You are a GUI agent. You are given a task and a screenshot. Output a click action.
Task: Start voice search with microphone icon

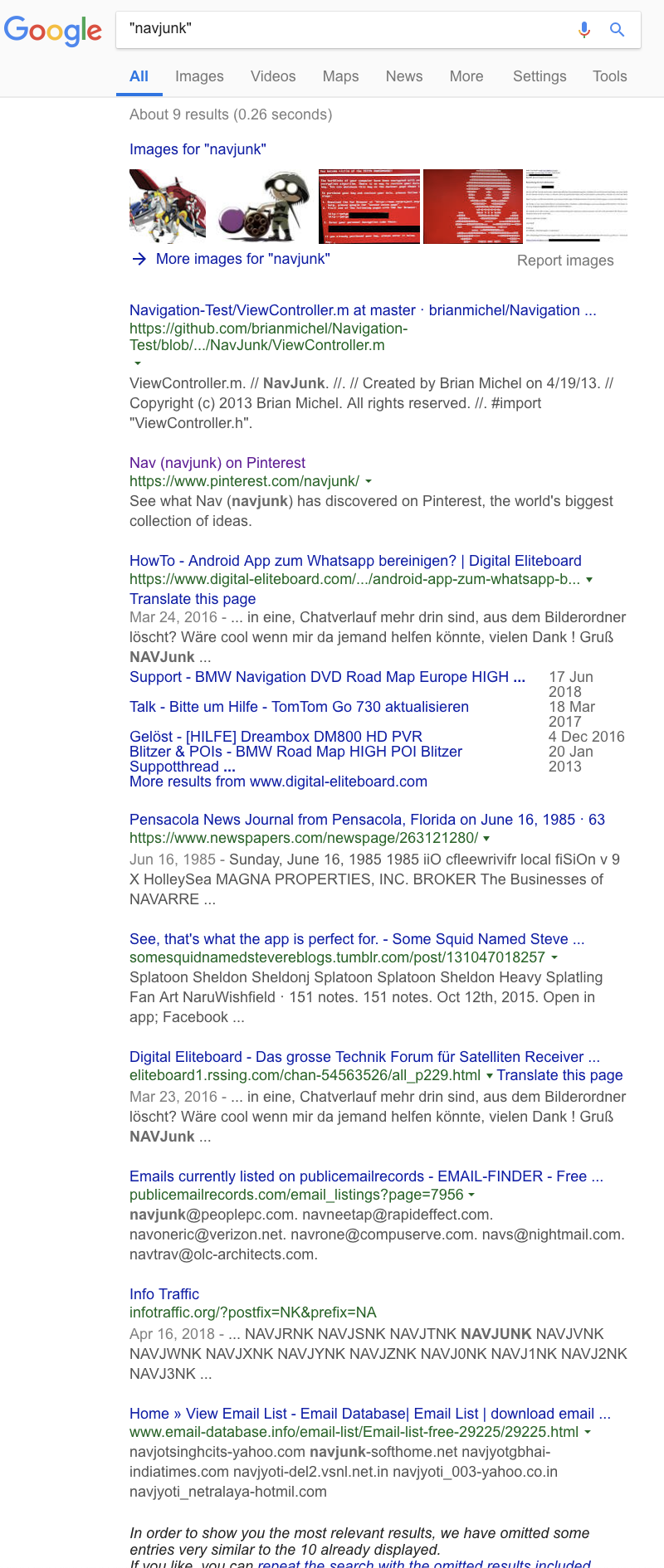pos(584,30)
